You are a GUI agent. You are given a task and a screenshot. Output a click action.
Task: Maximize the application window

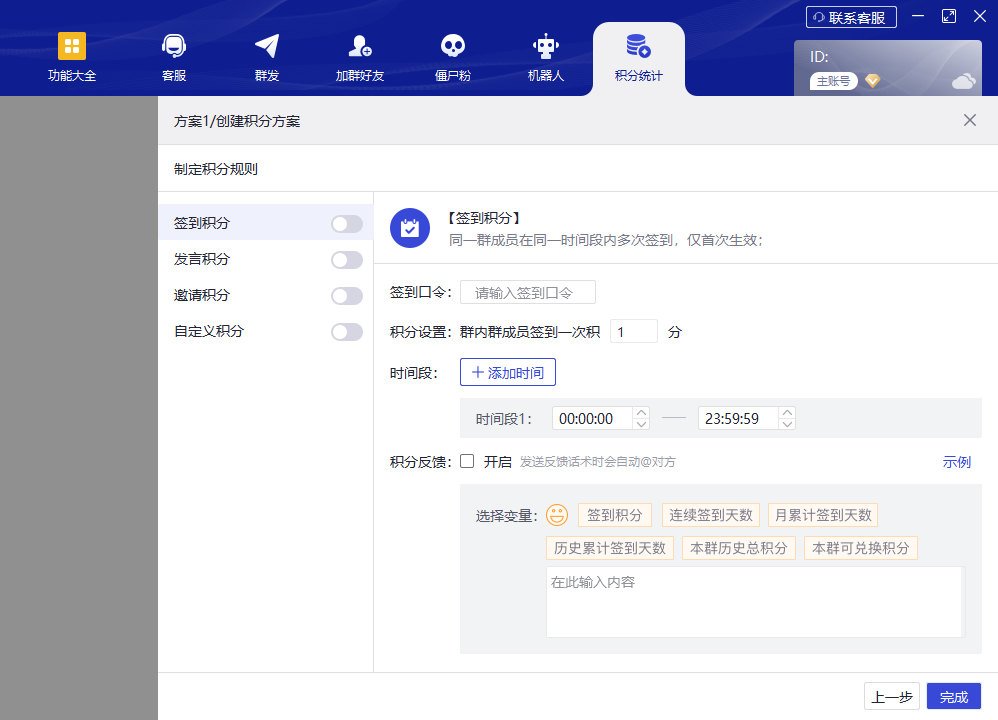pos(949,16)
